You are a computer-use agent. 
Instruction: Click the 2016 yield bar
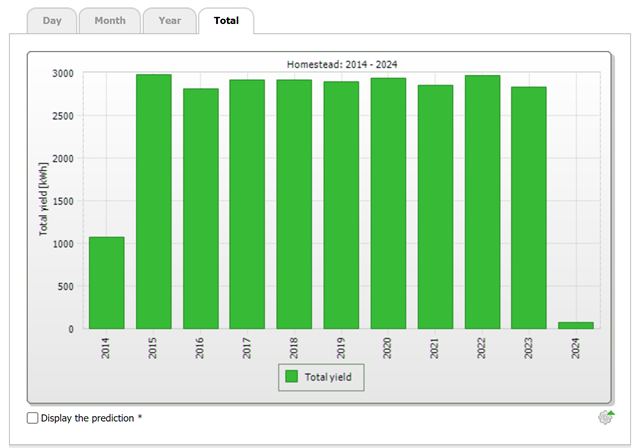pos(201,208)
